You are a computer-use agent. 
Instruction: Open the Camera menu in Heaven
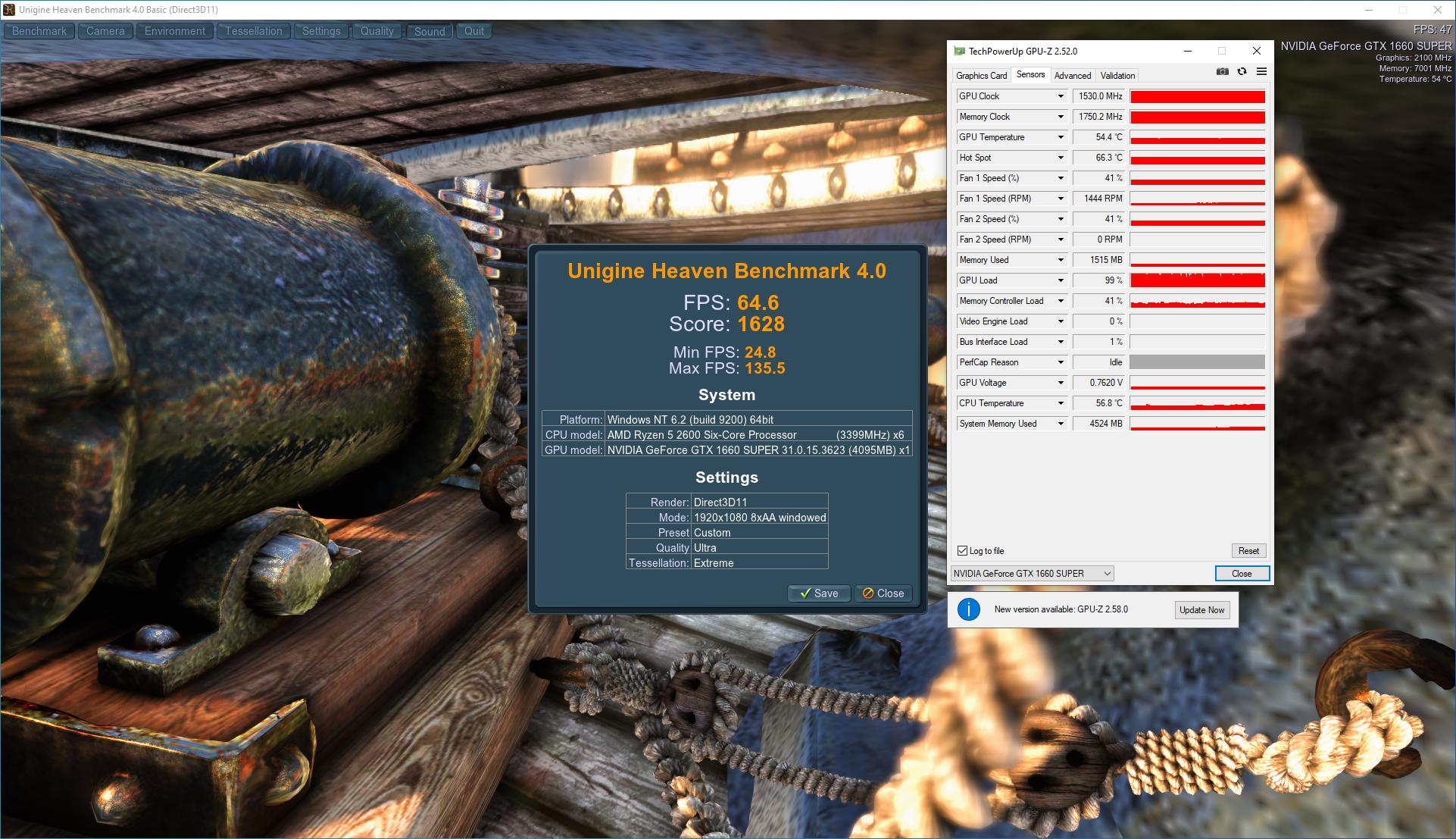[x=105, y=31]
